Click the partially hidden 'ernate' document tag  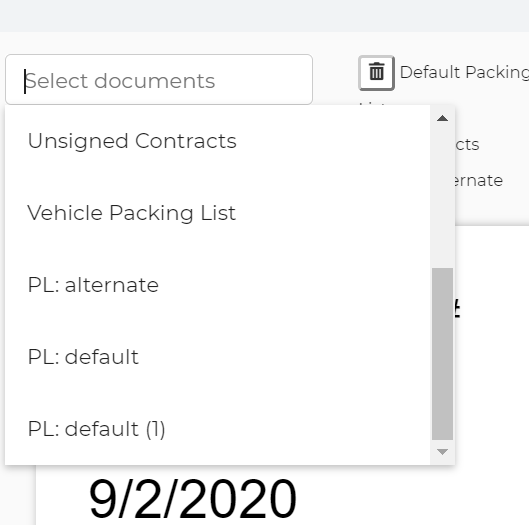479,180
